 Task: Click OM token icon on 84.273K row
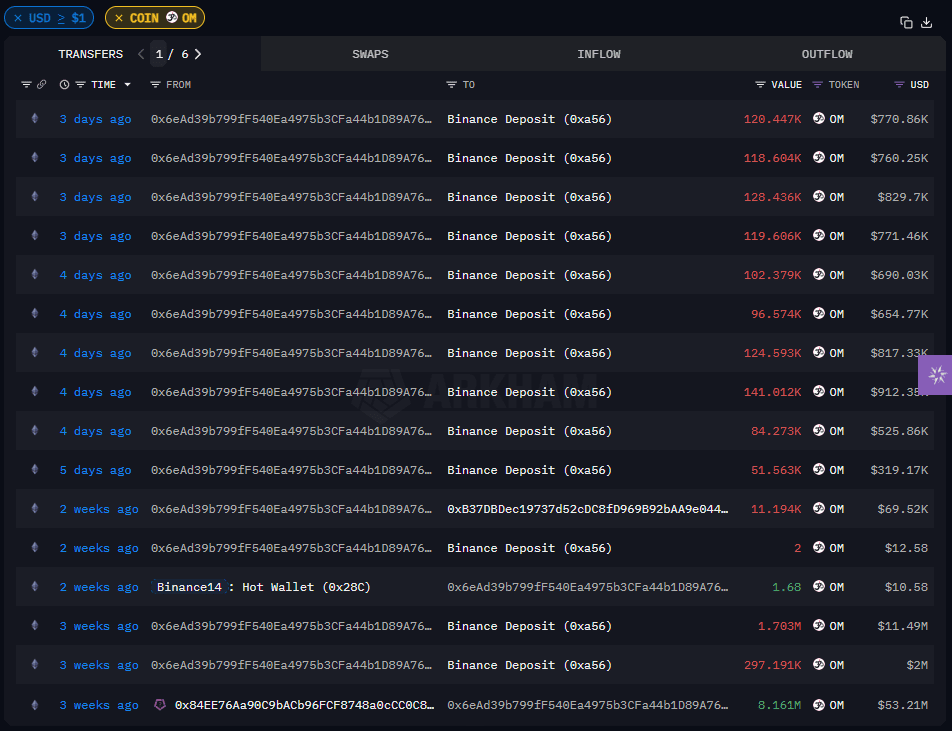819,430
